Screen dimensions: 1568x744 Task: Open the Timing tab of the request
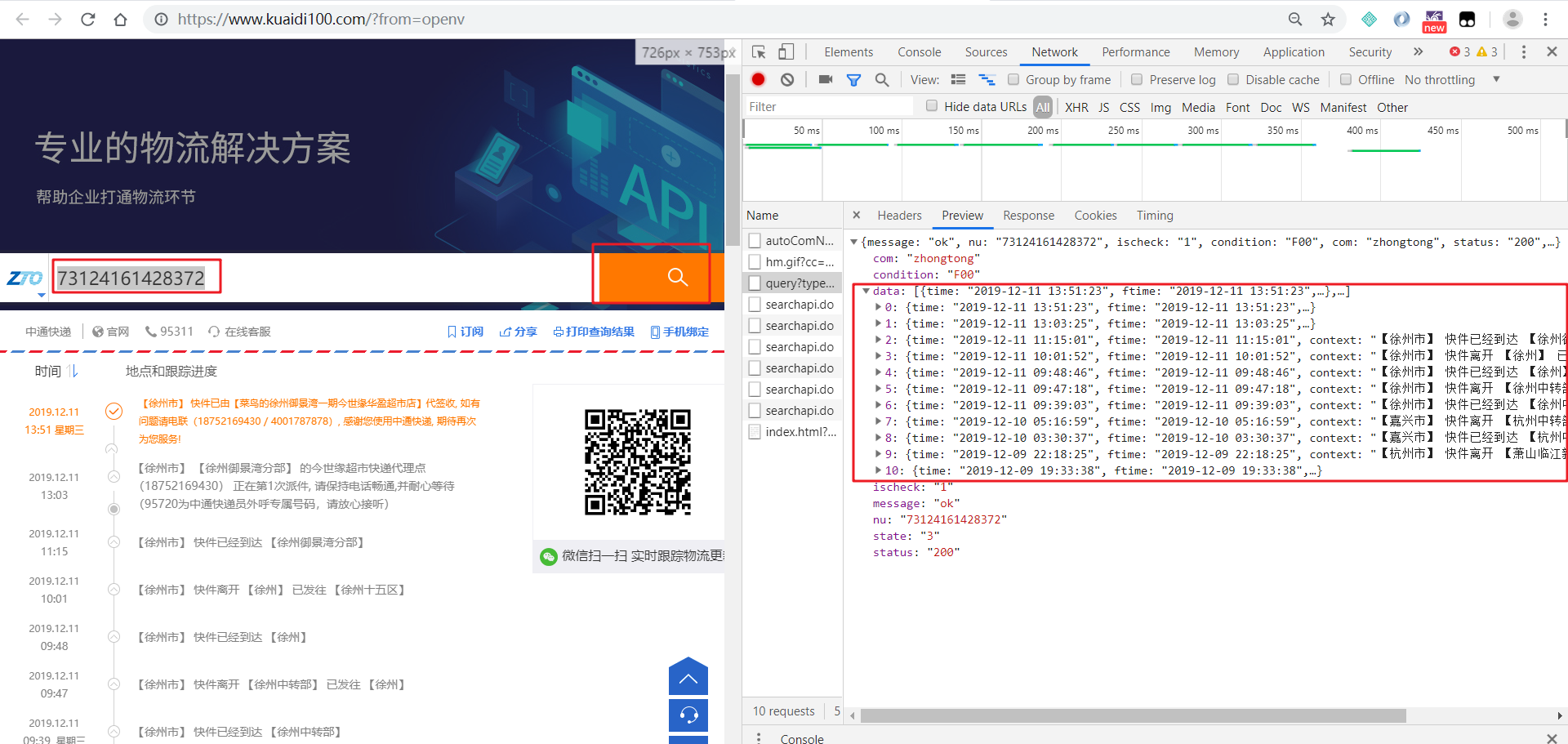[1155, 215]
